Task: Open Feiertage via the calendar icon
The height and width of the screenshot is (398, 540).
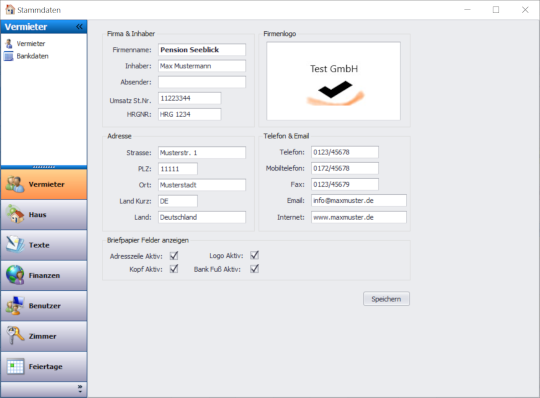Action: coord(15,366)
